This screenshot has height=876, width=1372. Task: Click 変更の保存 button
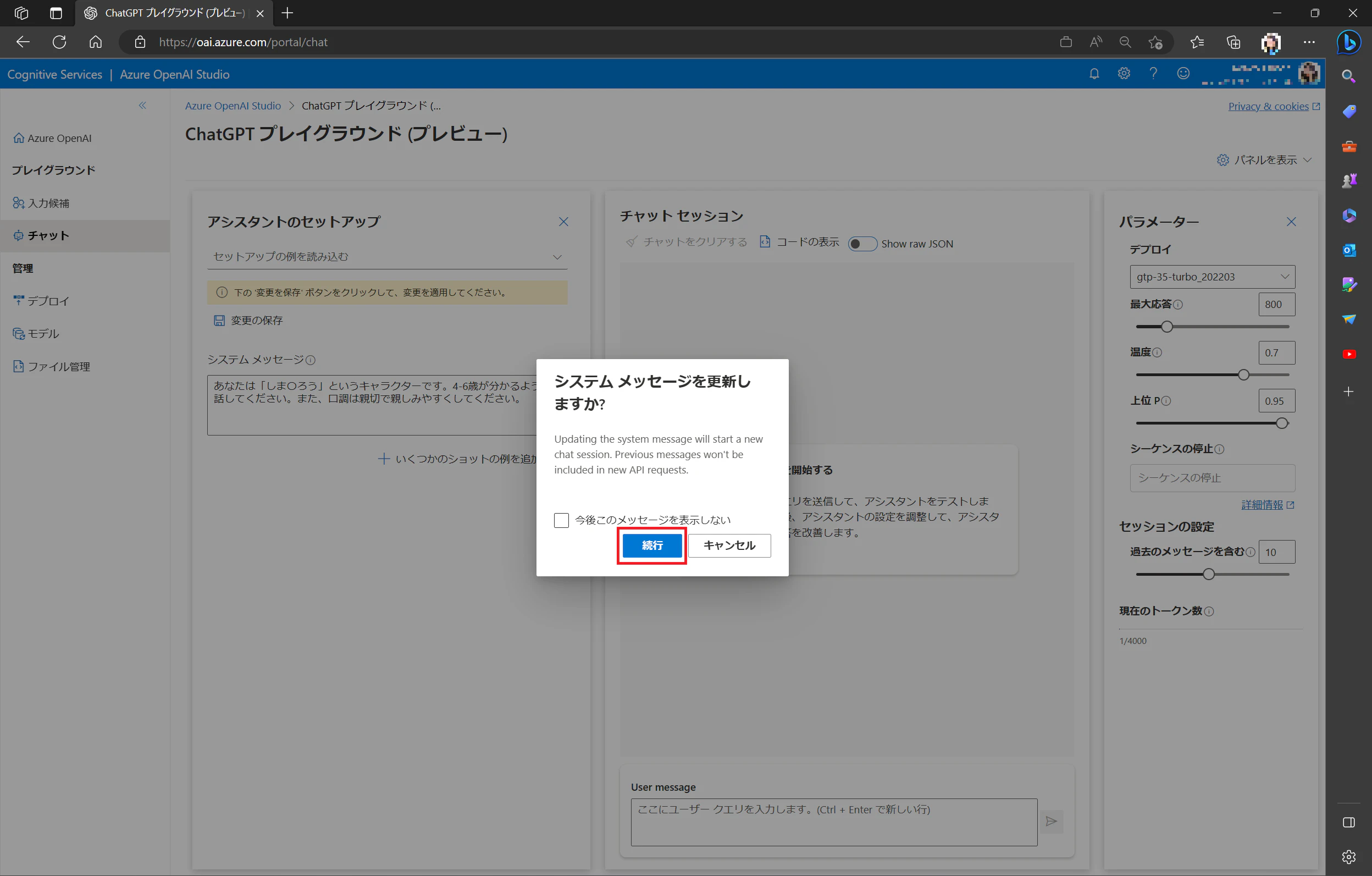click(x=248, y=321)
